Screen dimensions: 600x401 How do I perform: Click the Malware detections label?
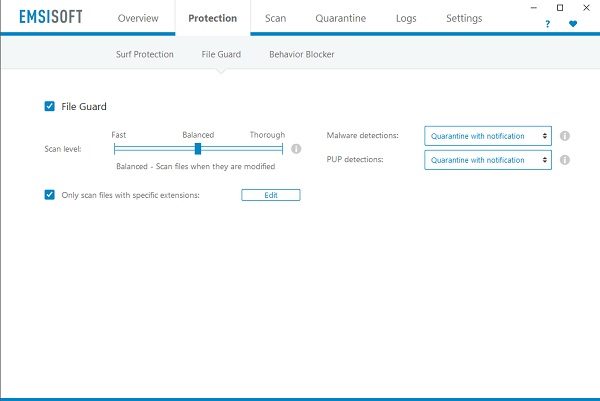pos(362,135)
